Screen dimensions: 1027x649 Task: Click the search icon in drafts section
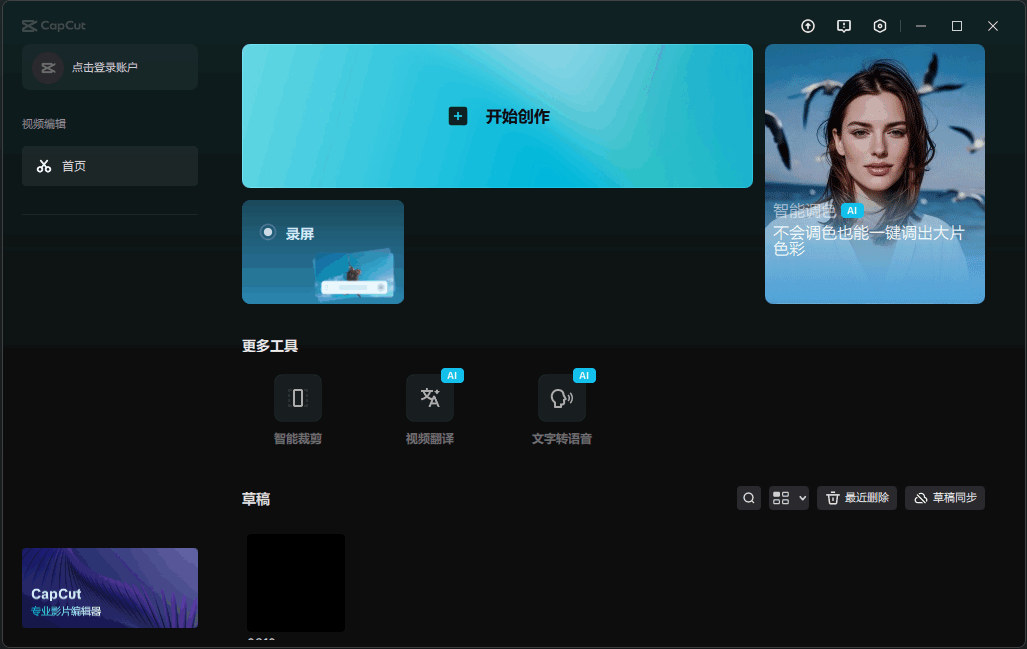coord(749,498)
